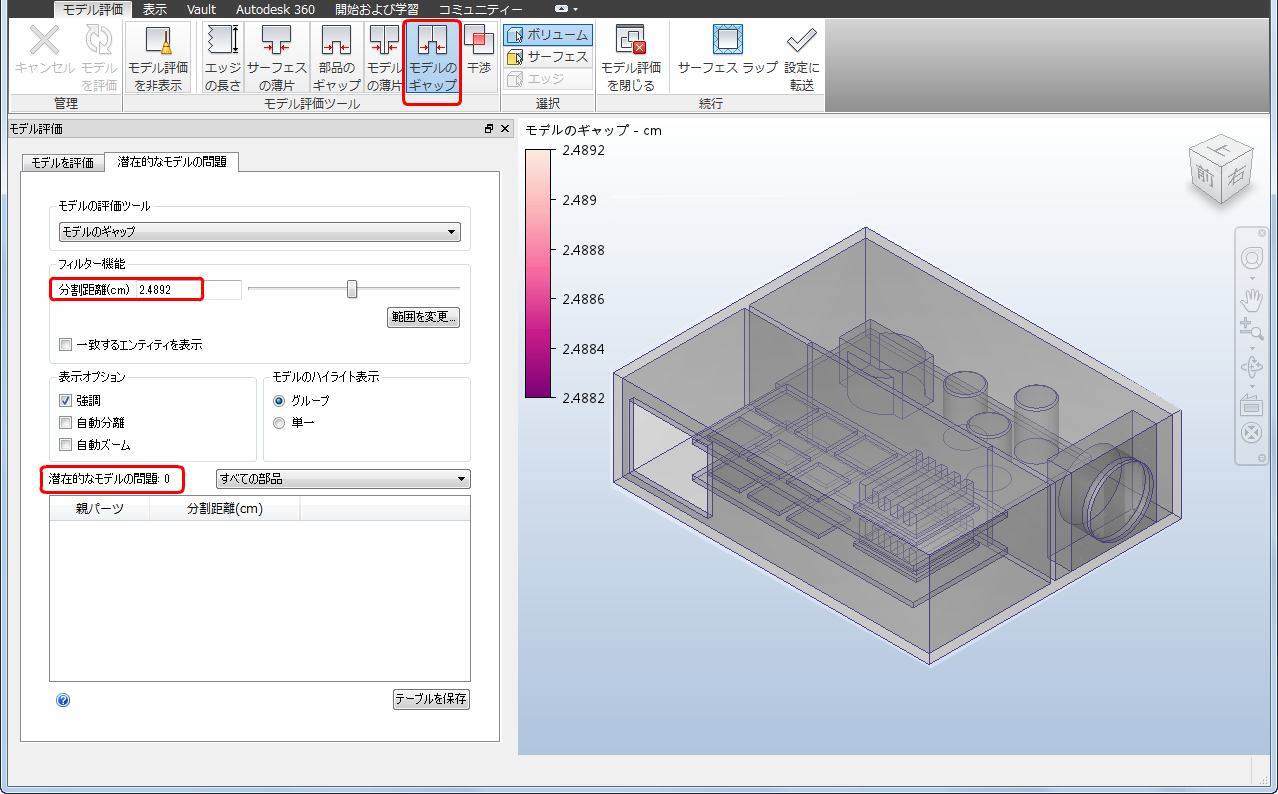This screenshot has height=794, width=1278.
Task: Click the 分割距離 slider handle
Action: point(352,289)
